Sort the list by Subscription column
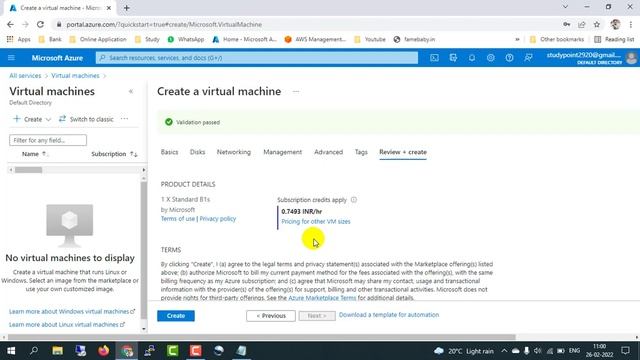 [x=114, y=154]
